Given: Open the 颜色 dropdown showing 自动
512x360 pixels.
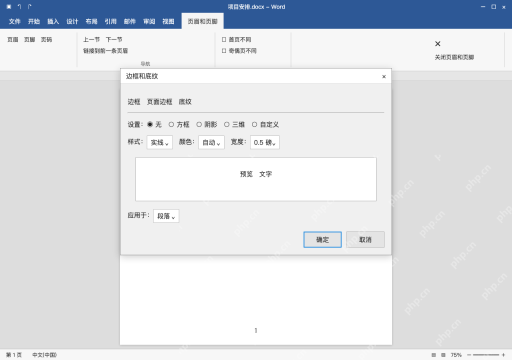Looking at the screenshot, I should tap(211, 142).
